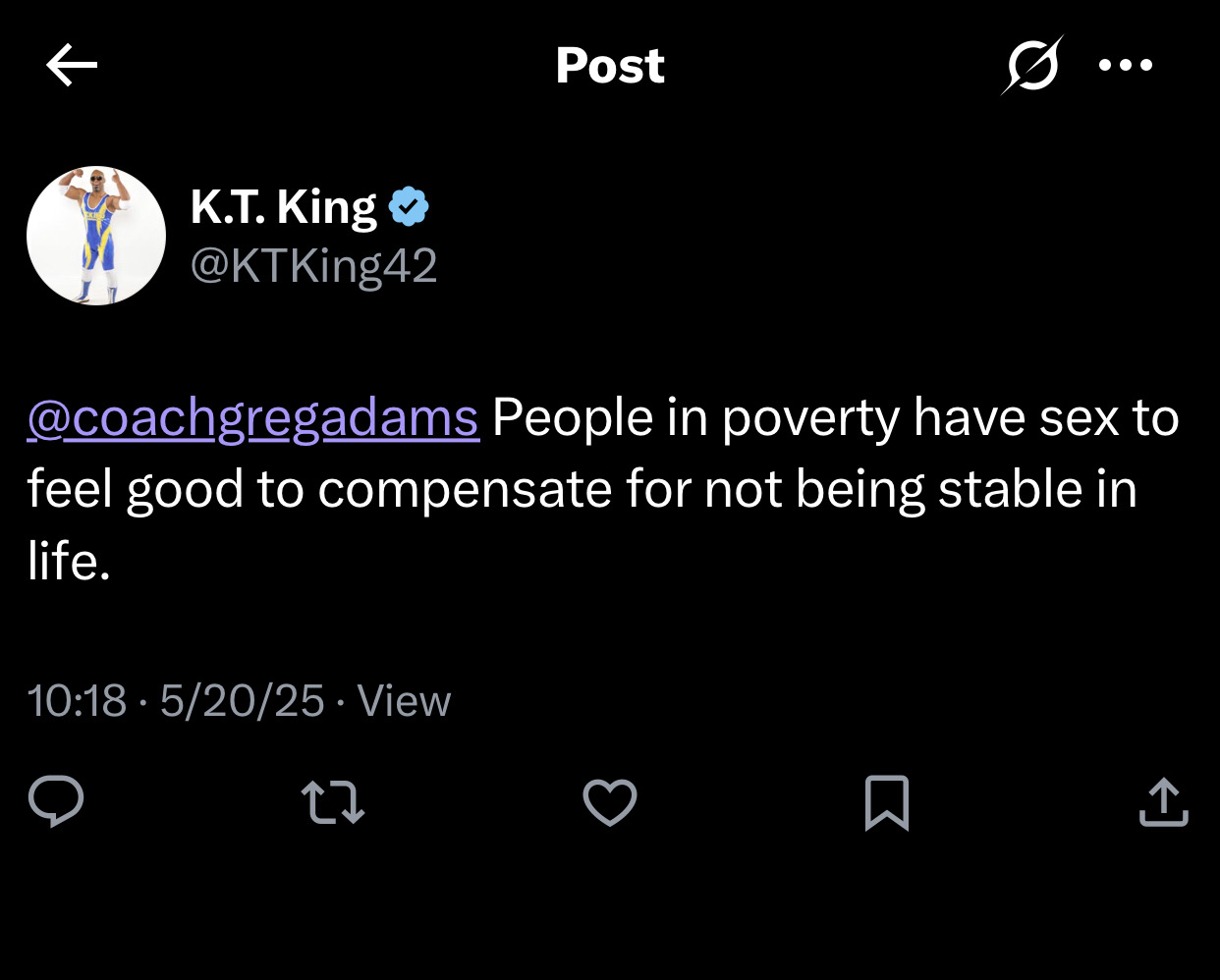Click the K.T. King display name
Screen dimensions: 1220x980
[x=284, y=207]
